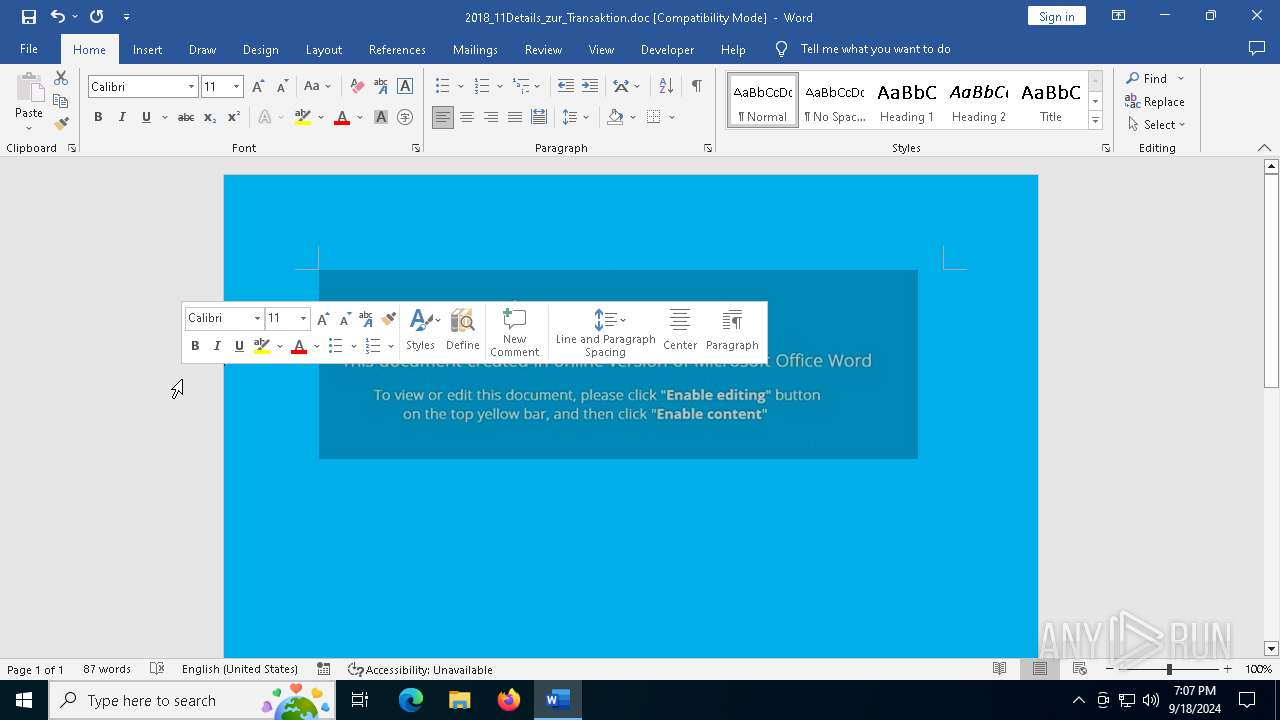Screen dimensions: 1280x720
Task: Open mini toolbar font name dropdown
Action: (x=257, y=318)
